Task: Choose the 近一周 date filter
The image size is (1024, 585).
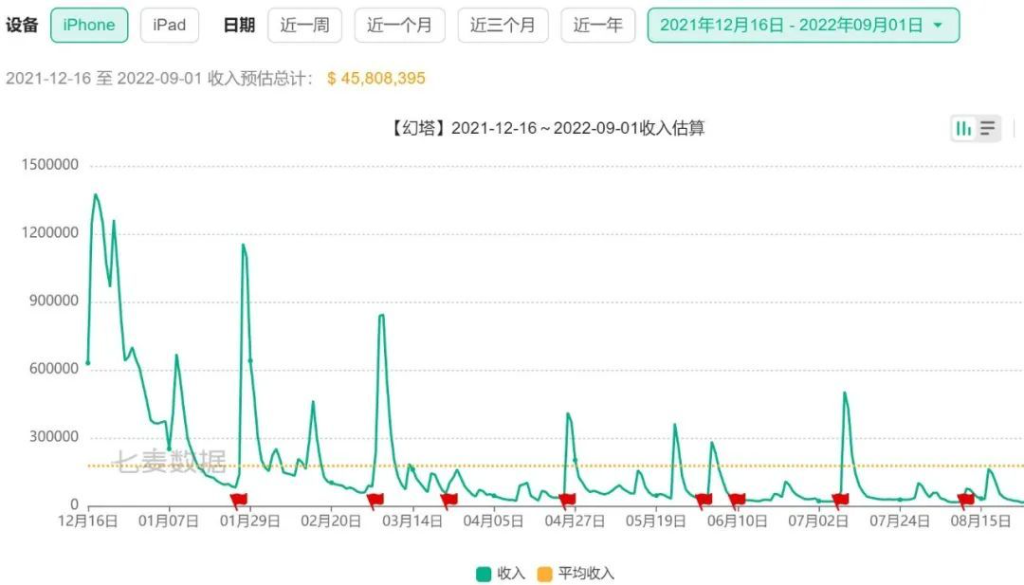Action: [305, 25]
